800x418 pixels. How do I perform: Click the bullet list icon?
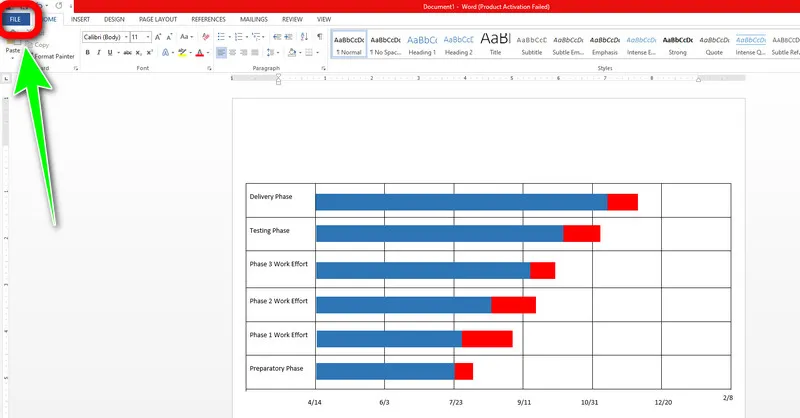[220, 37]
